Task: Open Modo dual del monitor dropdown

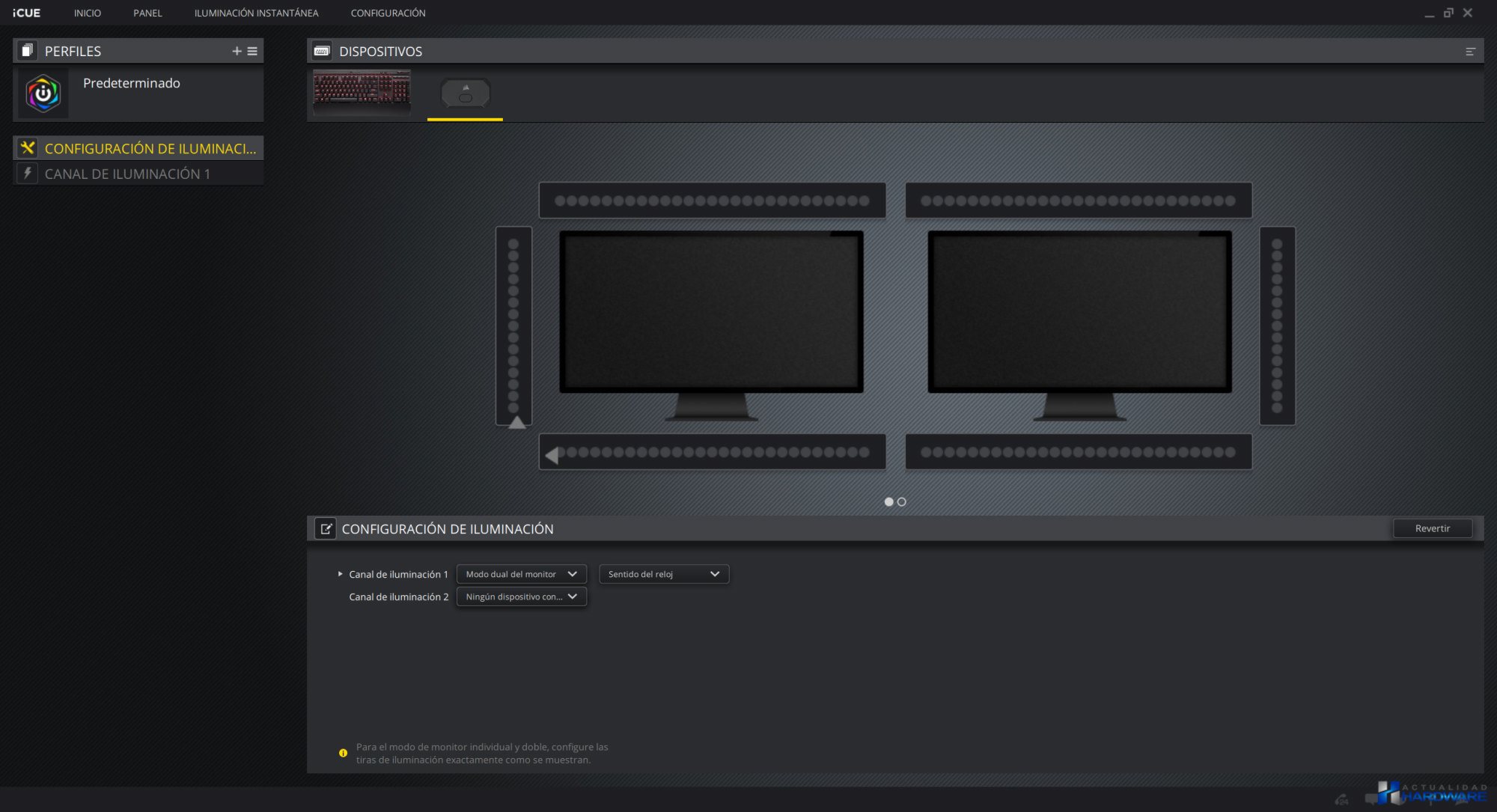Action: pos(521,574)
